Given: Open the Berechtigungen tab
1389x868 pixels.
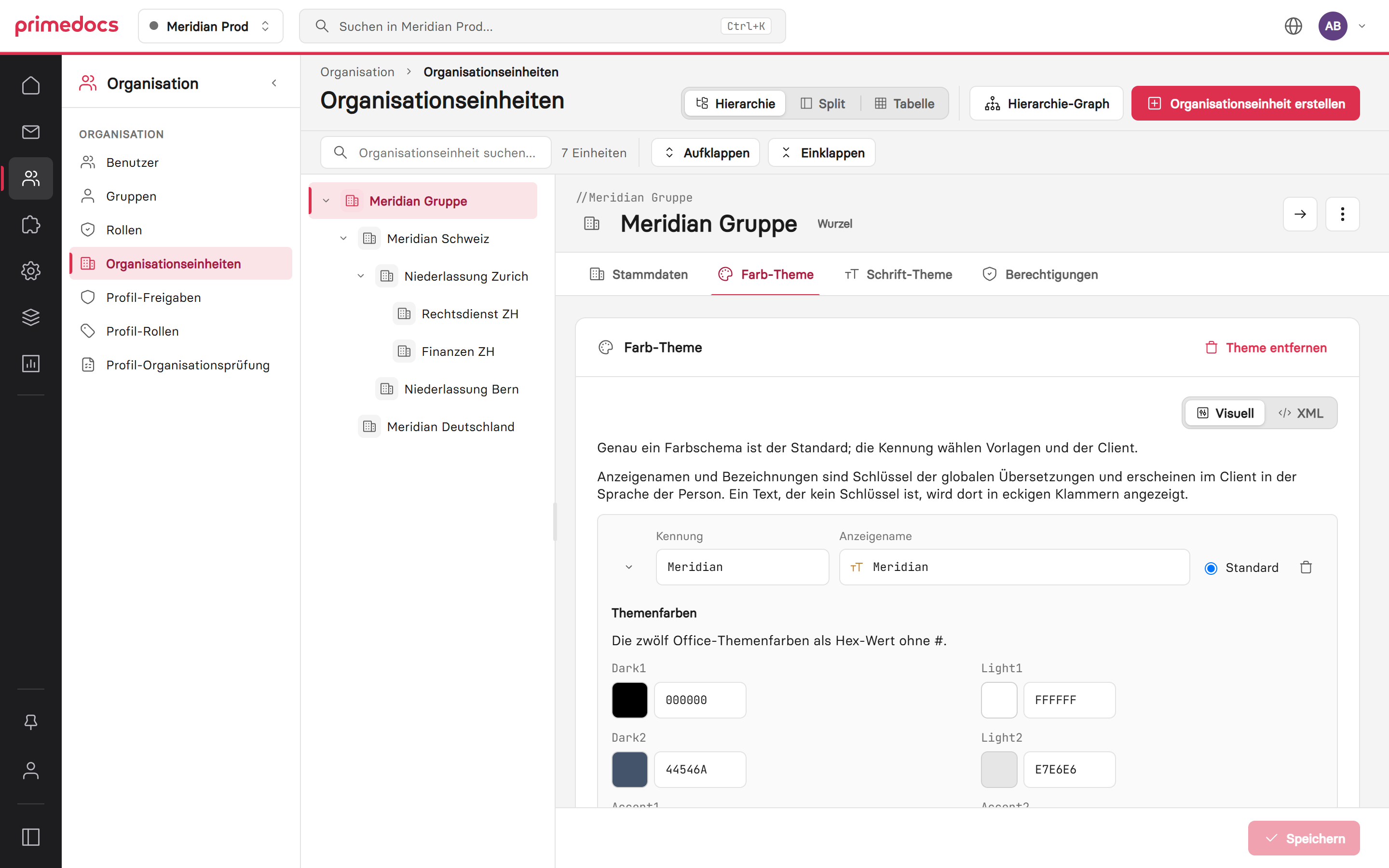Looking at the screenshot, I should coord(1040,274).
